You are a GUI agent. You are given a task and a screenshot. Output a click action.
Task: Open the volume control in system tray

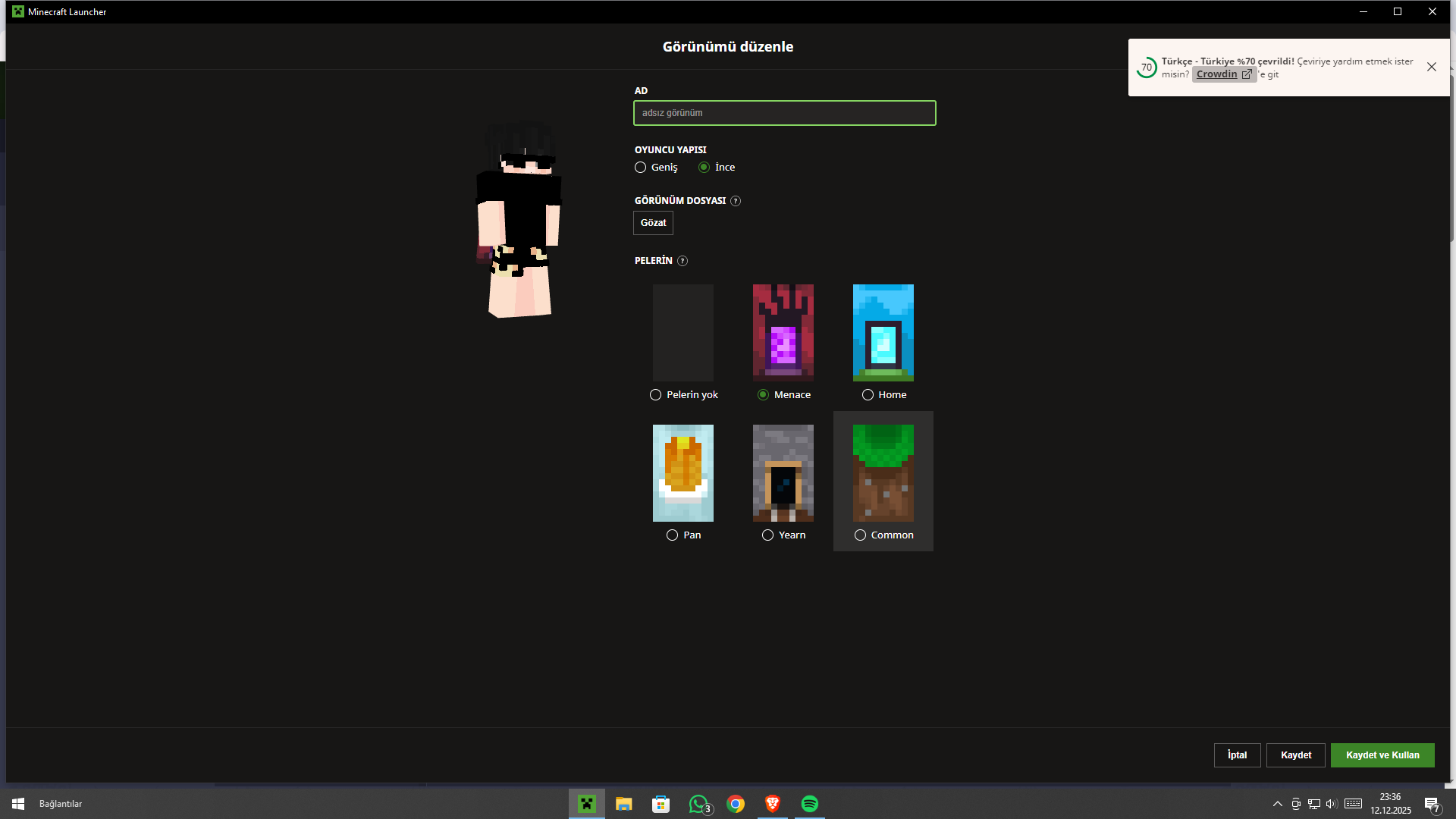tap(1332, 804)
